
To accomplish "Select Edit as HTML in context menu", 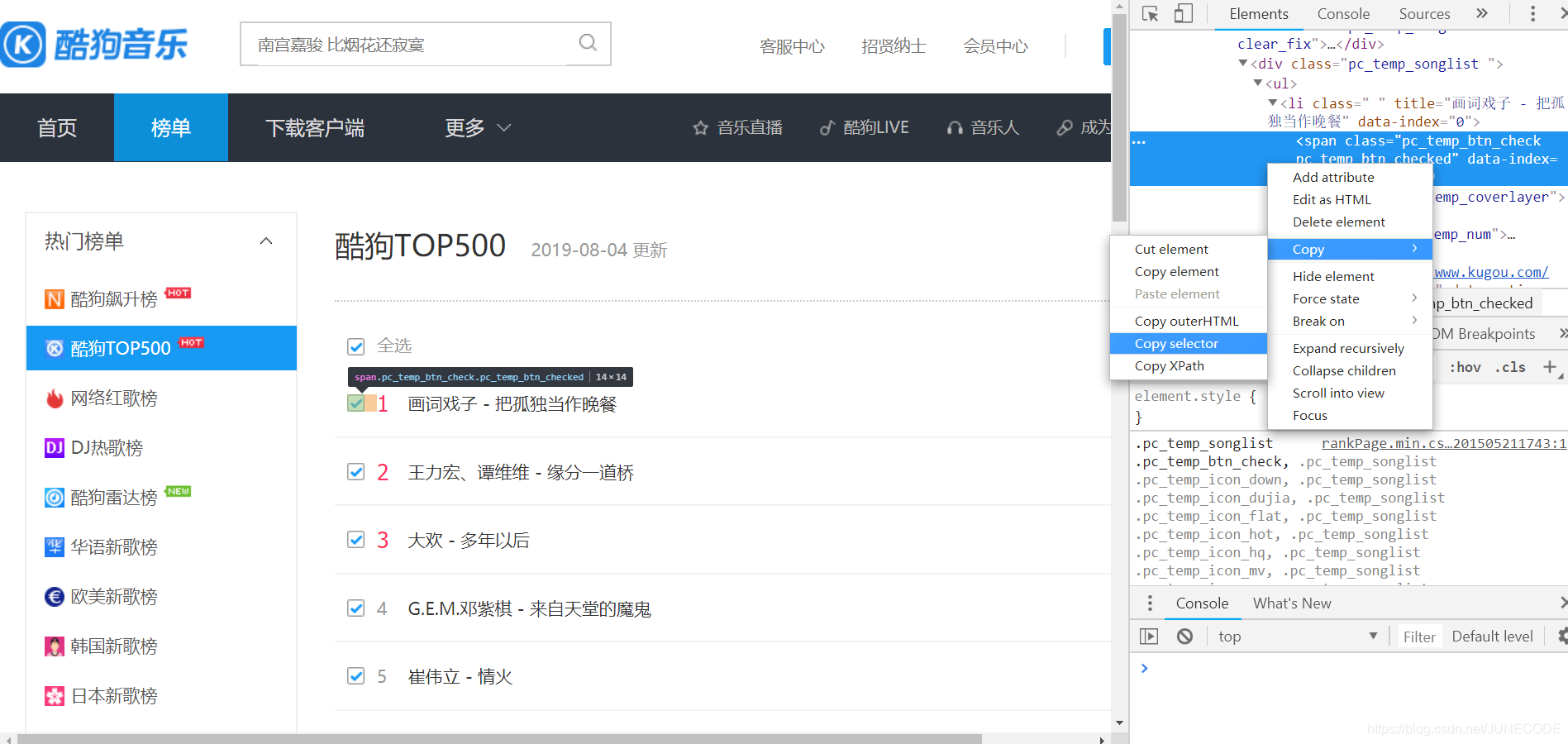I will click(1350, 199).
